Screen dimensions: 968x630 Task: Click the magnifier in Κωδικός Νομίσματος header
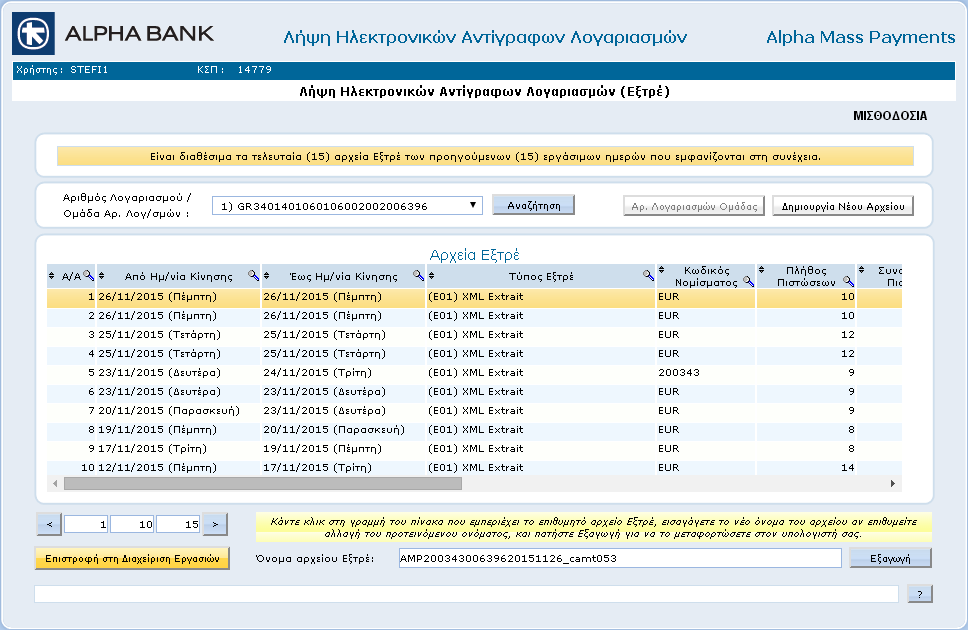[748, 282]
